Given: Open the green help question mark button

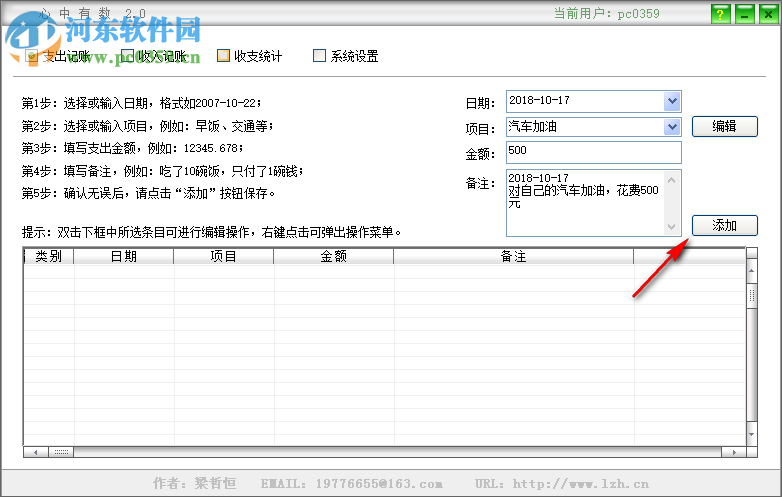Looking at the screenshot, I should point(720,14).
